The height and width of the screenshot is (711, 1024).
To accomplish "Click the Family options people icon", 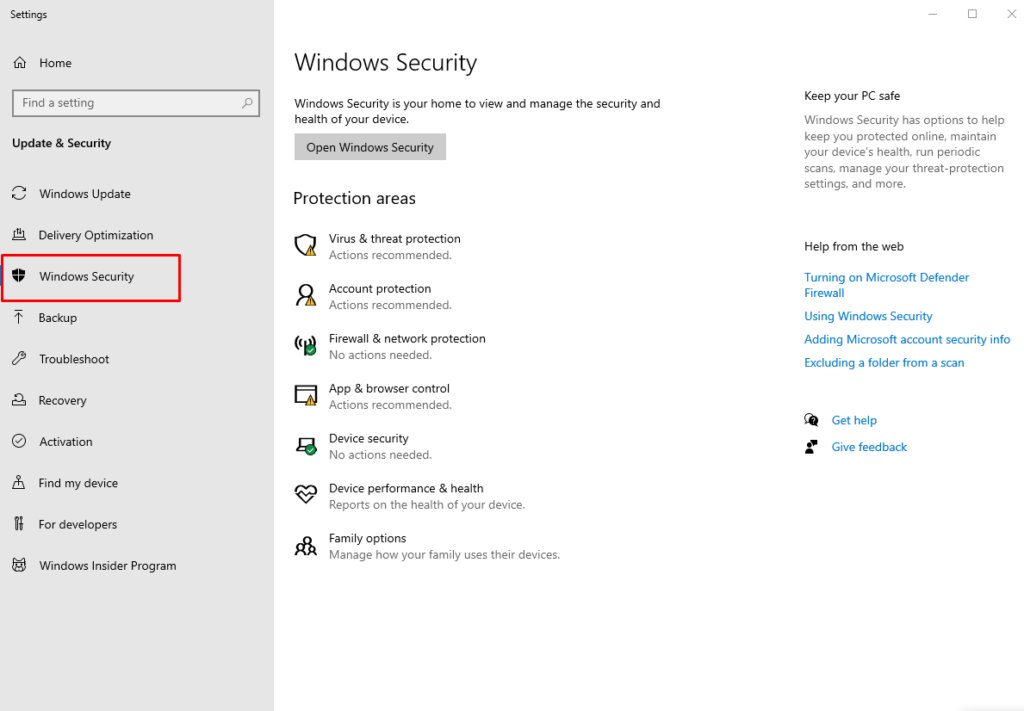I will click(x=305, y=545).
